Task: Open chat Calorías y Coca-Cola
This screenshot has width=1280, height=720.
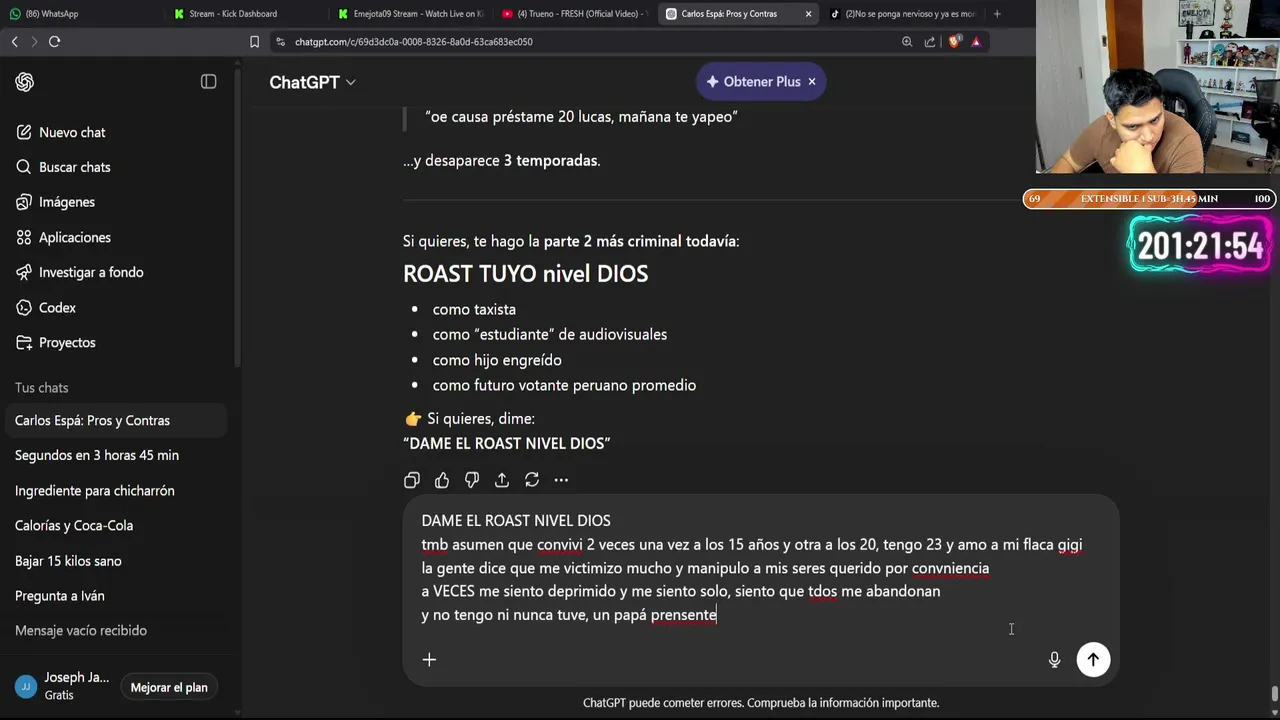Action: click(115, 525)
